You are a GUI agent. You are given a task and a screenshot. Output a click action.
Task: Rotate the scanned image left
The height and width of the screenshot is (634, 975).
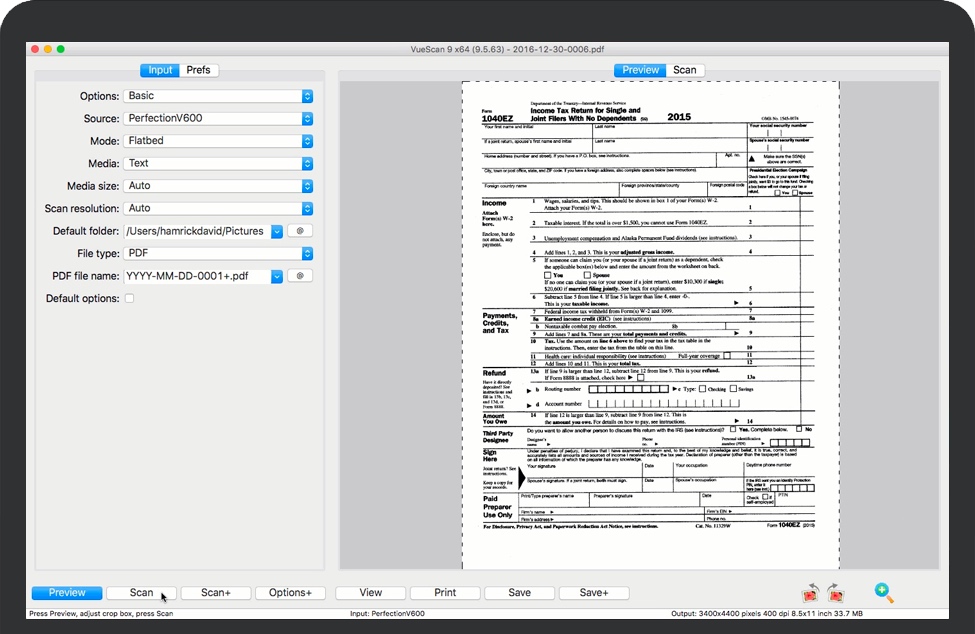pos(808,595)
